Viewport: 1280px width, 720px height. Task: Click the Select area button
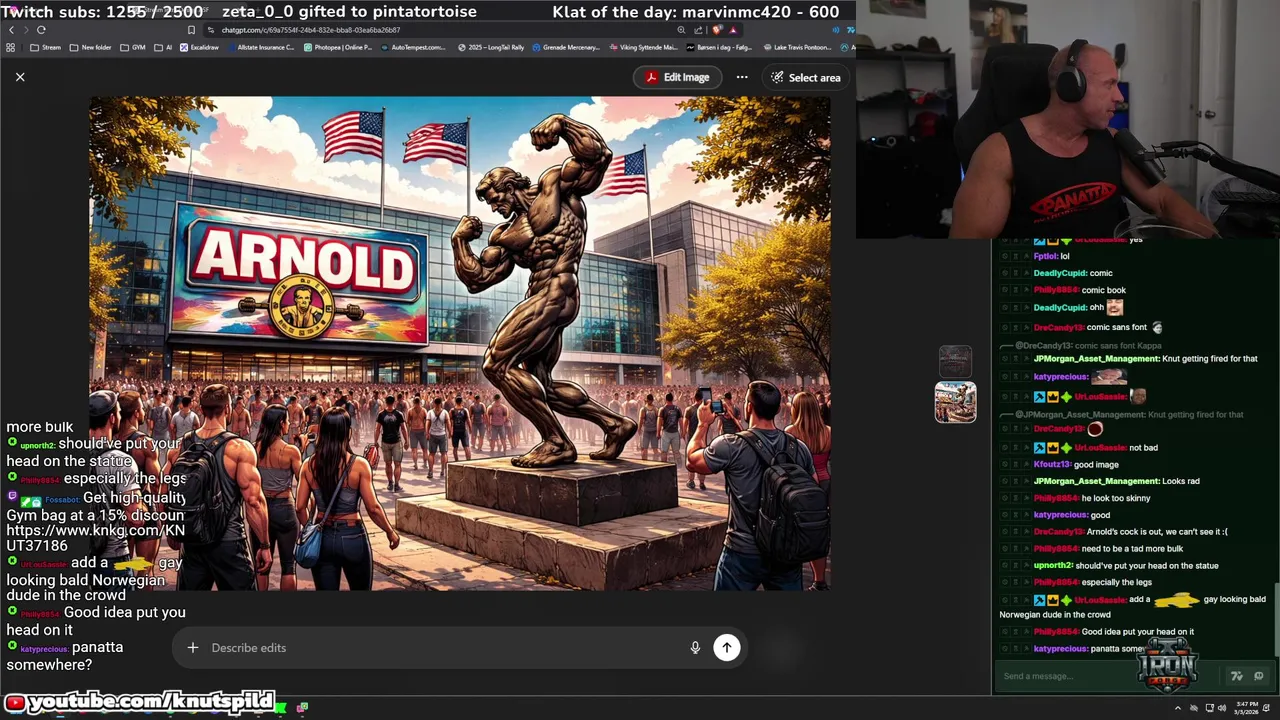coord(806,77)
